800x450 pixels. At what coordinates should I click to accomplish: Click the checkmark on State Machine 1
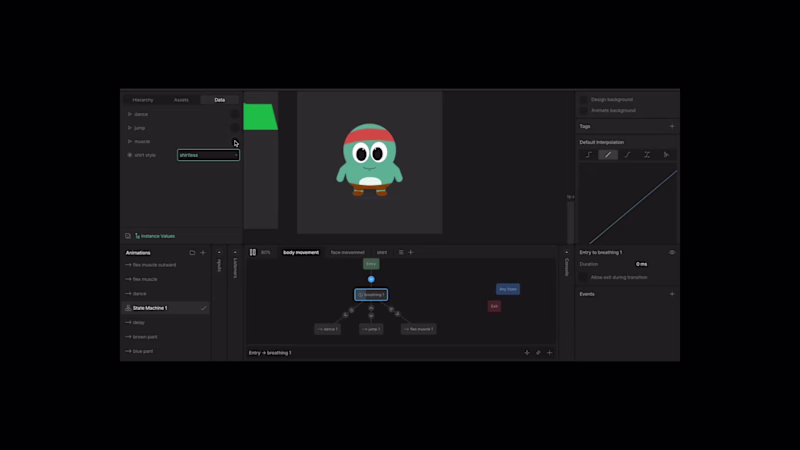204,308
